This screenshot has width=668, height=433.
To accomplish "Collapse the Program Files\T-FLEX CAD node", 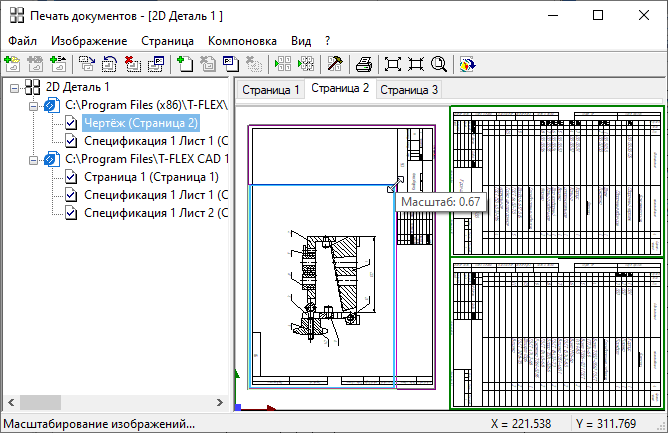I will [33, 159].
